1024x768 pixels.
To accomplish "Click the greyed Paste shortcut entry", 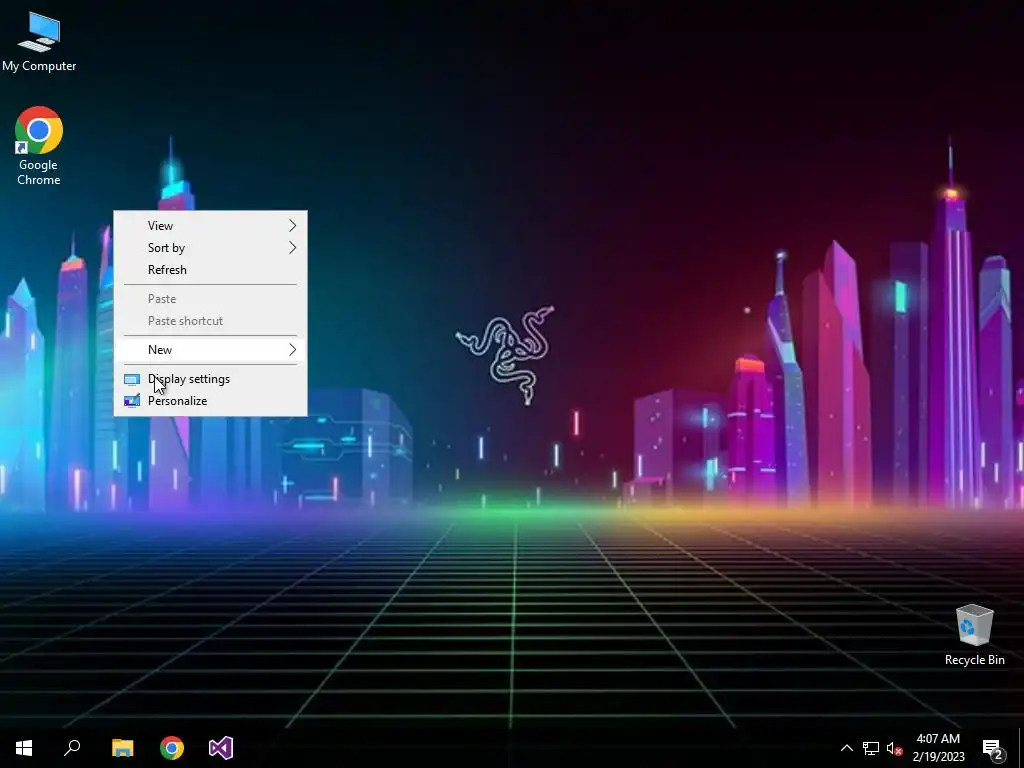I will (x=210, y=321).
